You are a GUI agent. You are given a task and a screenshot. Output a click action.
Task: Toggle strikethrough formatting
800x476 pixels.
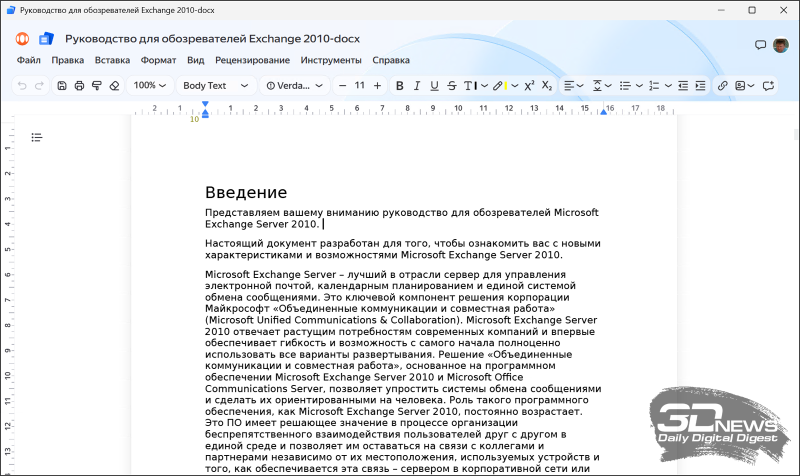click(452, 86)
